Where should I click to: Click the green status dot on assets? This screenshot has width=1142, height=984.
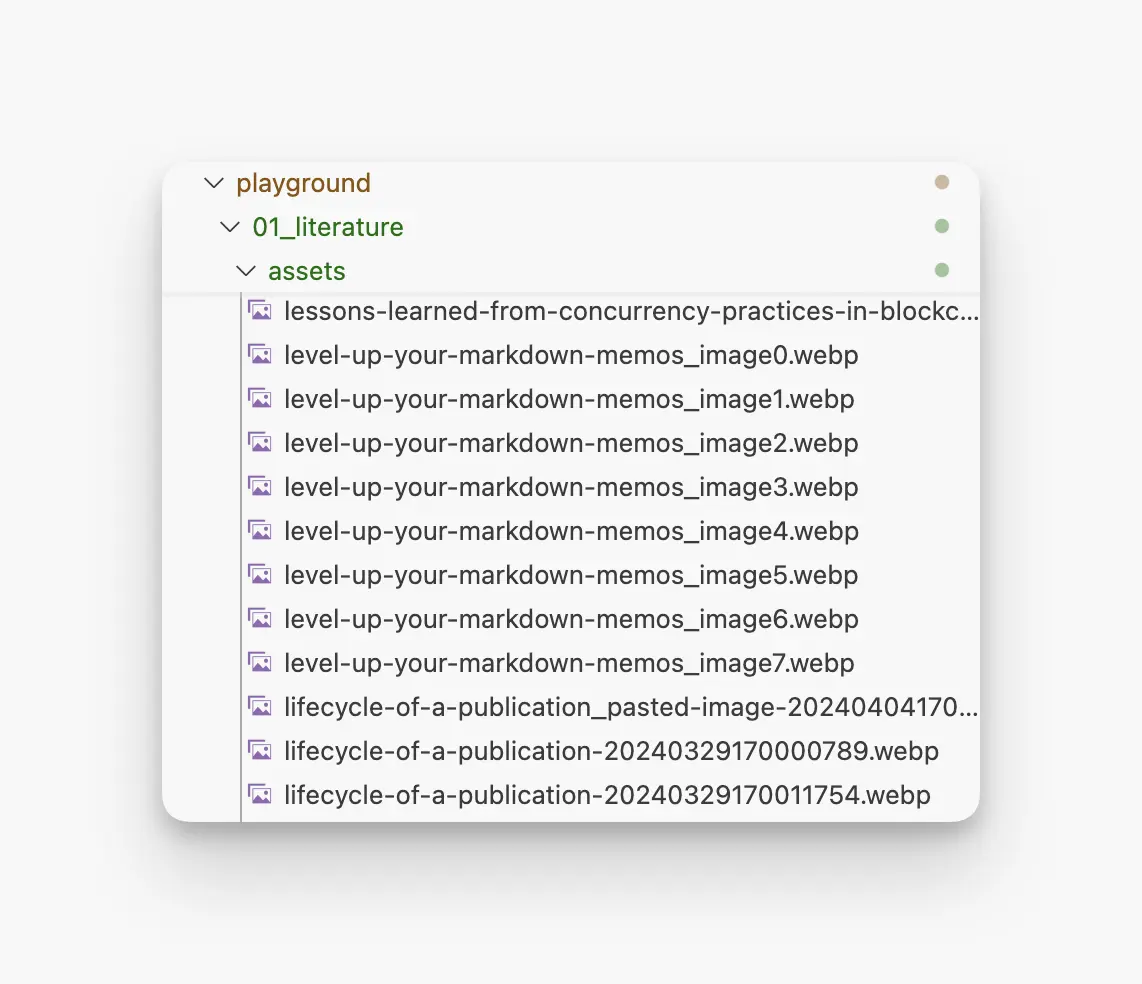coord(942,270)
